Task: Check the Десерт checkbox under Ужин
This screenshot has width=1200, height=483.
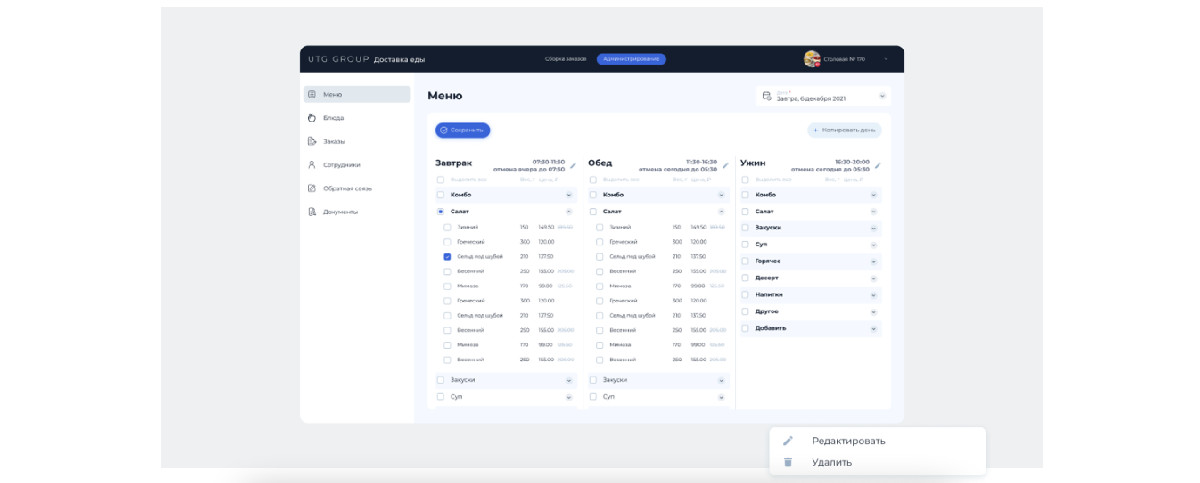Action: tap(745, 278)
